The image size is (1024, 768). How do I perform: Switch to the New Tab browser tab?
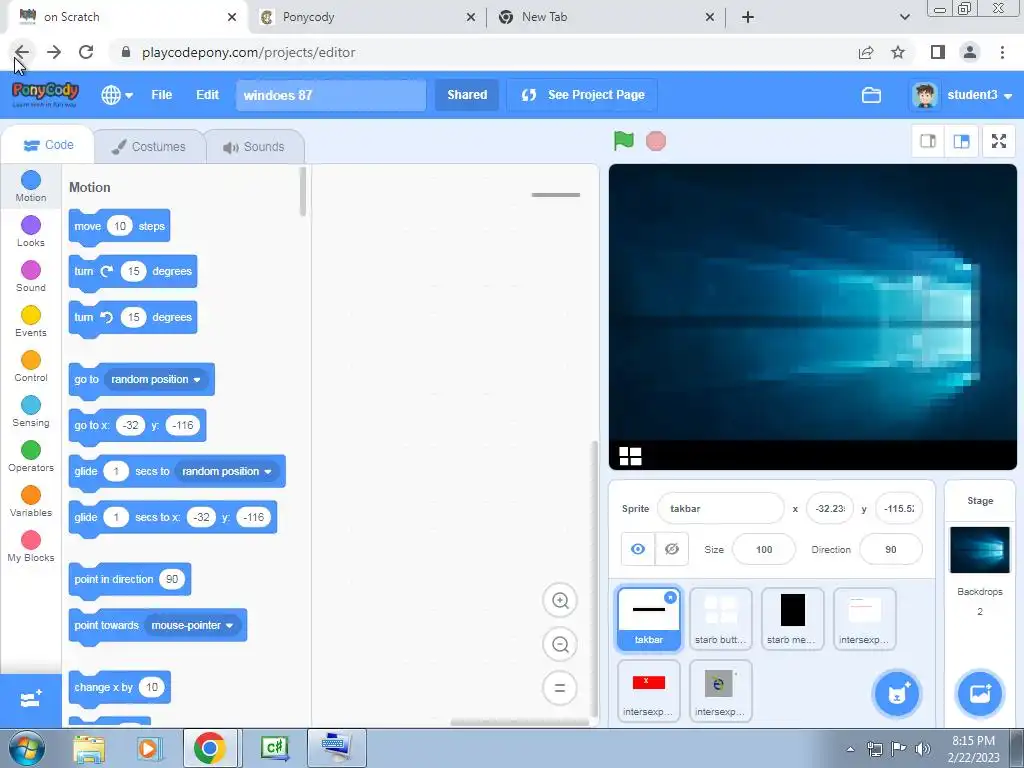coord(606,18)
